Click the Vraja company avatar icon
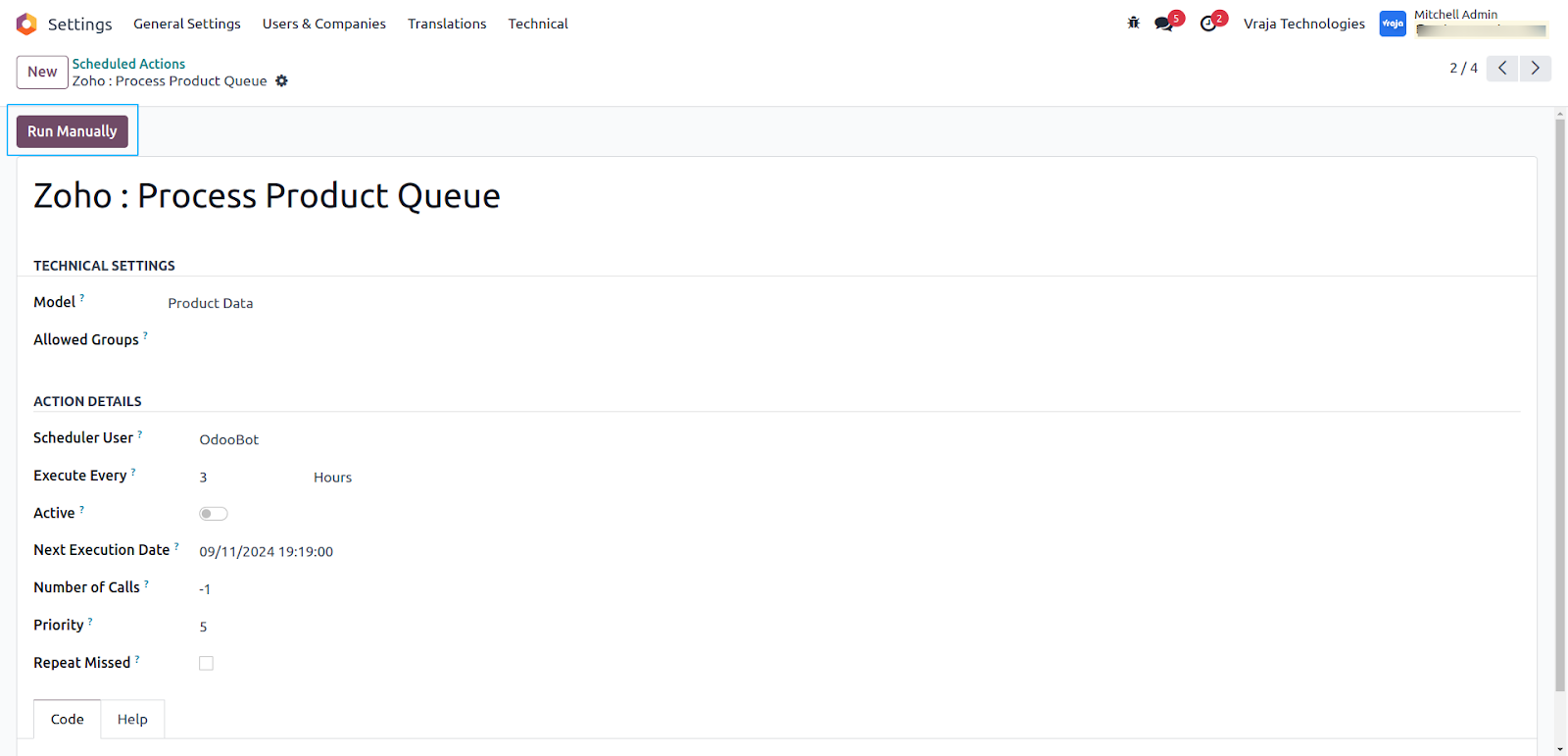This screenshot has width=1568, height=756. pyautogui.click(x=1393, y=24)
